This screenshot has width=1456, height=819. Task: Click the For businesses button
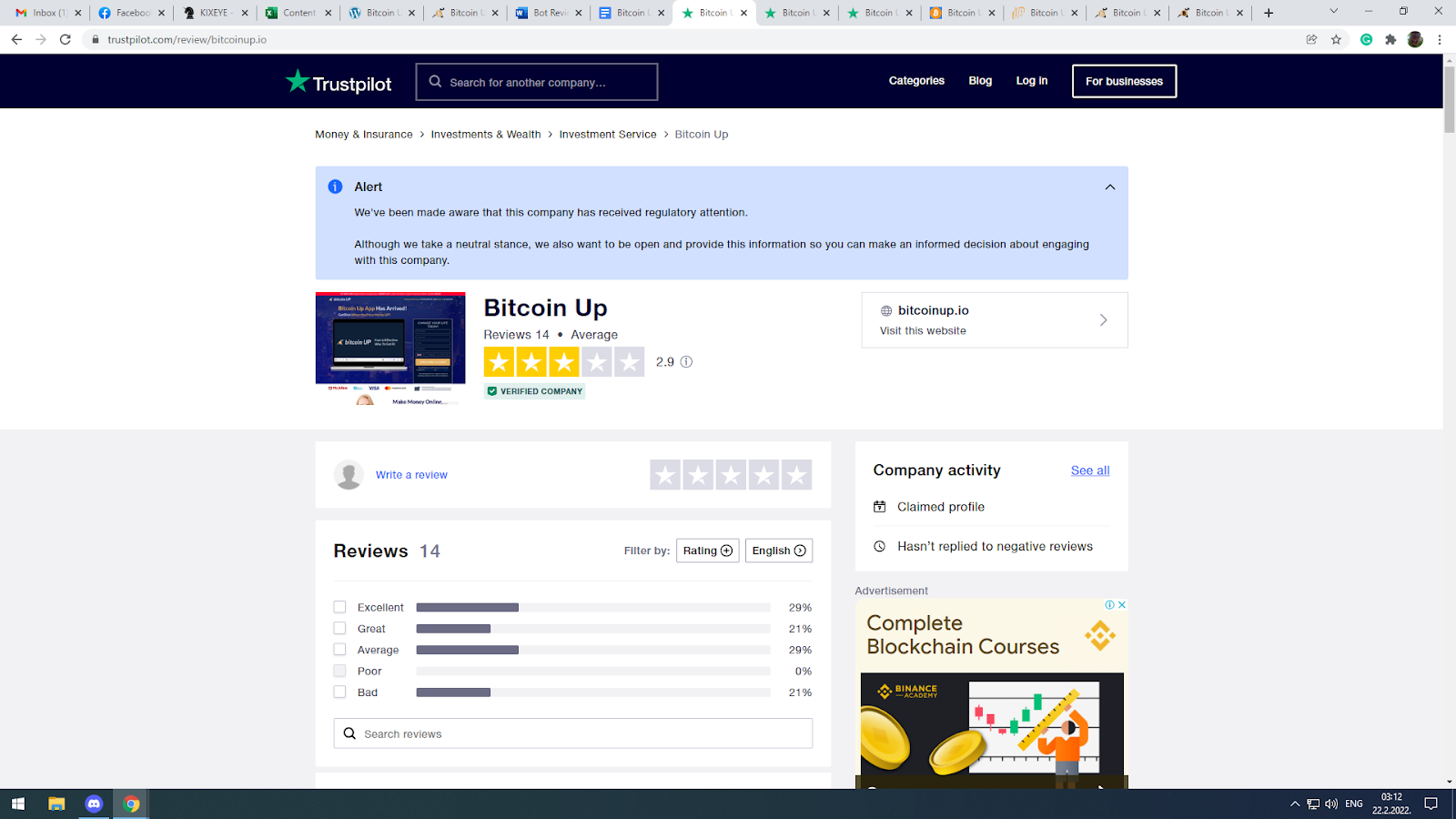click(1124, 81)
